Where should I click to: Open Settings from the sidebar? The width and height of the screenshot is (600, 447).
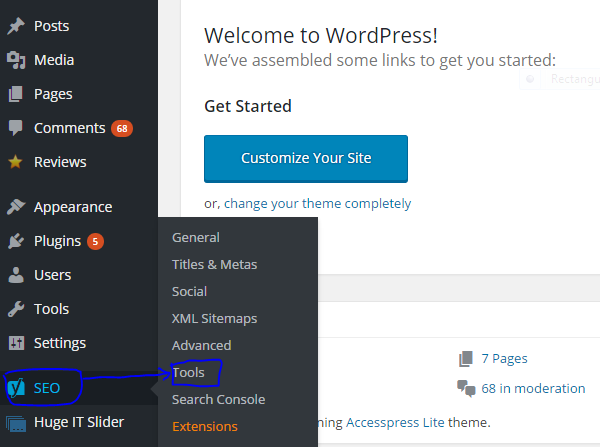[60, 343]
